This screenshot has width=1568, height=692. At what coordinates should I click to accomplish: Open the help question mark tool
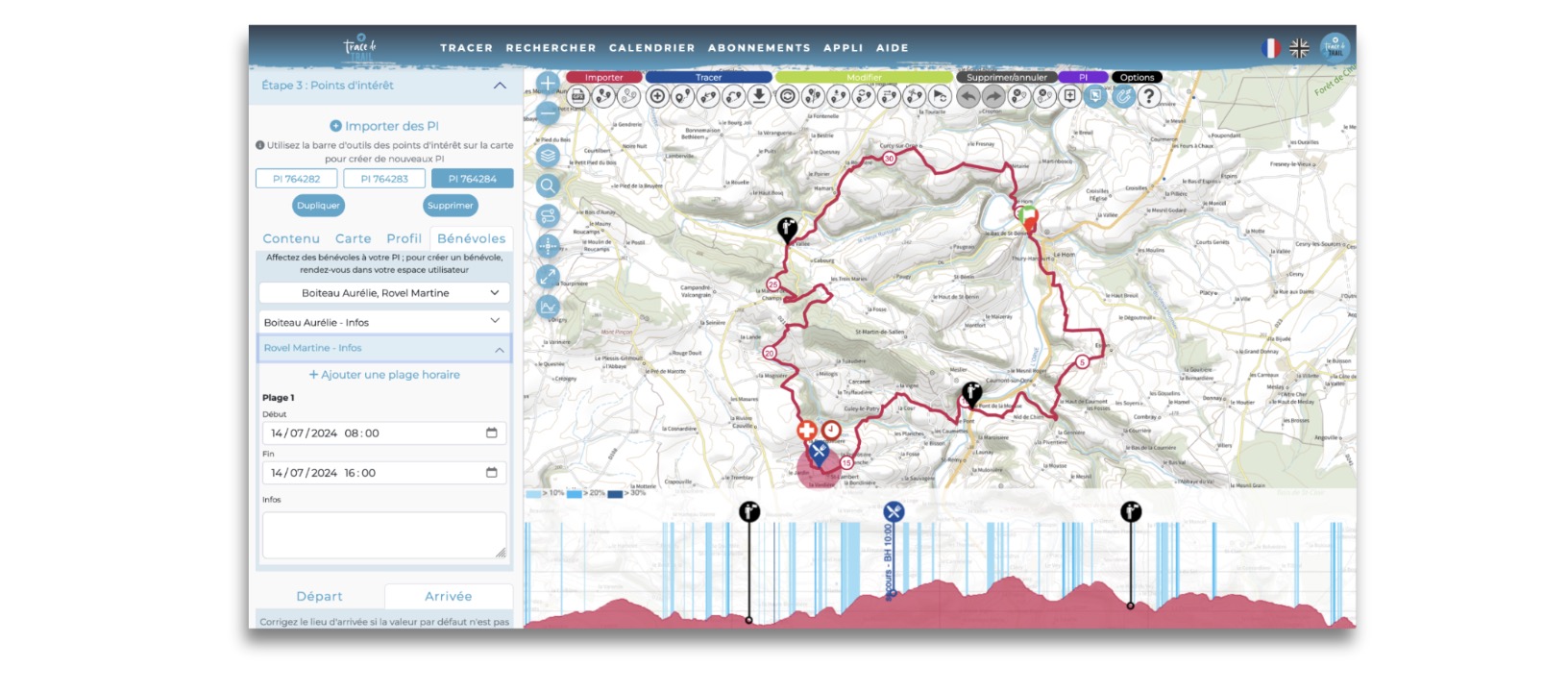[1148, 96]
